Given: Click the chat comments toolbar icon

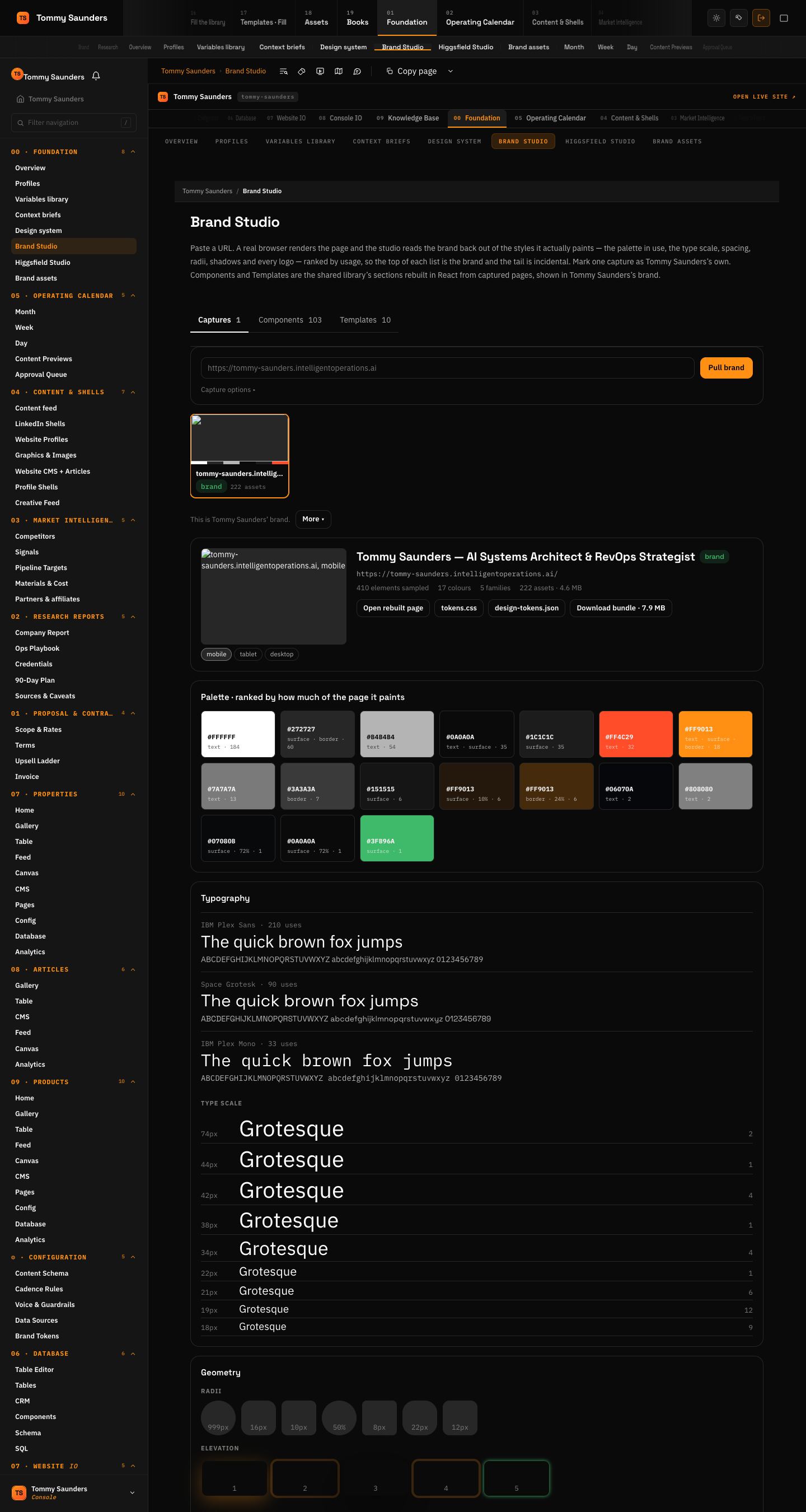Looking at the screenshot, I should [x=357, y=71].
